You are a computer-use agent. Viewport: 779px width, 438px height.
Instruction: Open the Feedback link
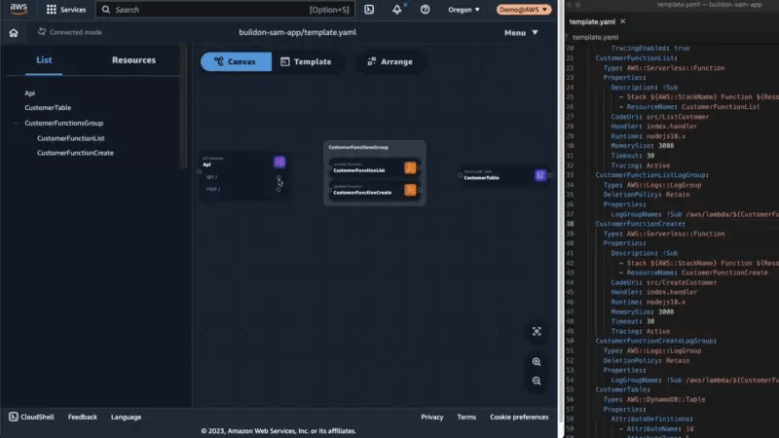[82, 417]
